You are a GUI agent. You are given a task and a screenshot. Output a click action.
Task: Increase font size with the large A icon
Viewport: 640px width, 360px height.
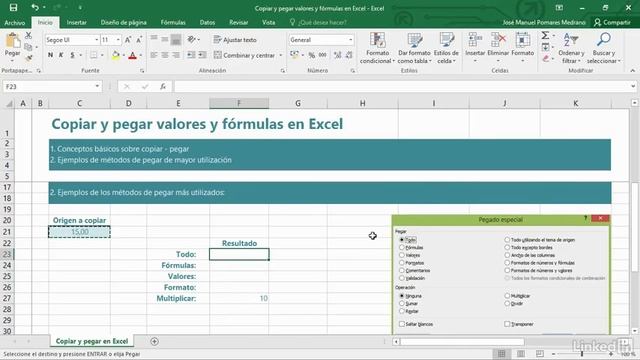pyautogui.click(x=128, y=40)
